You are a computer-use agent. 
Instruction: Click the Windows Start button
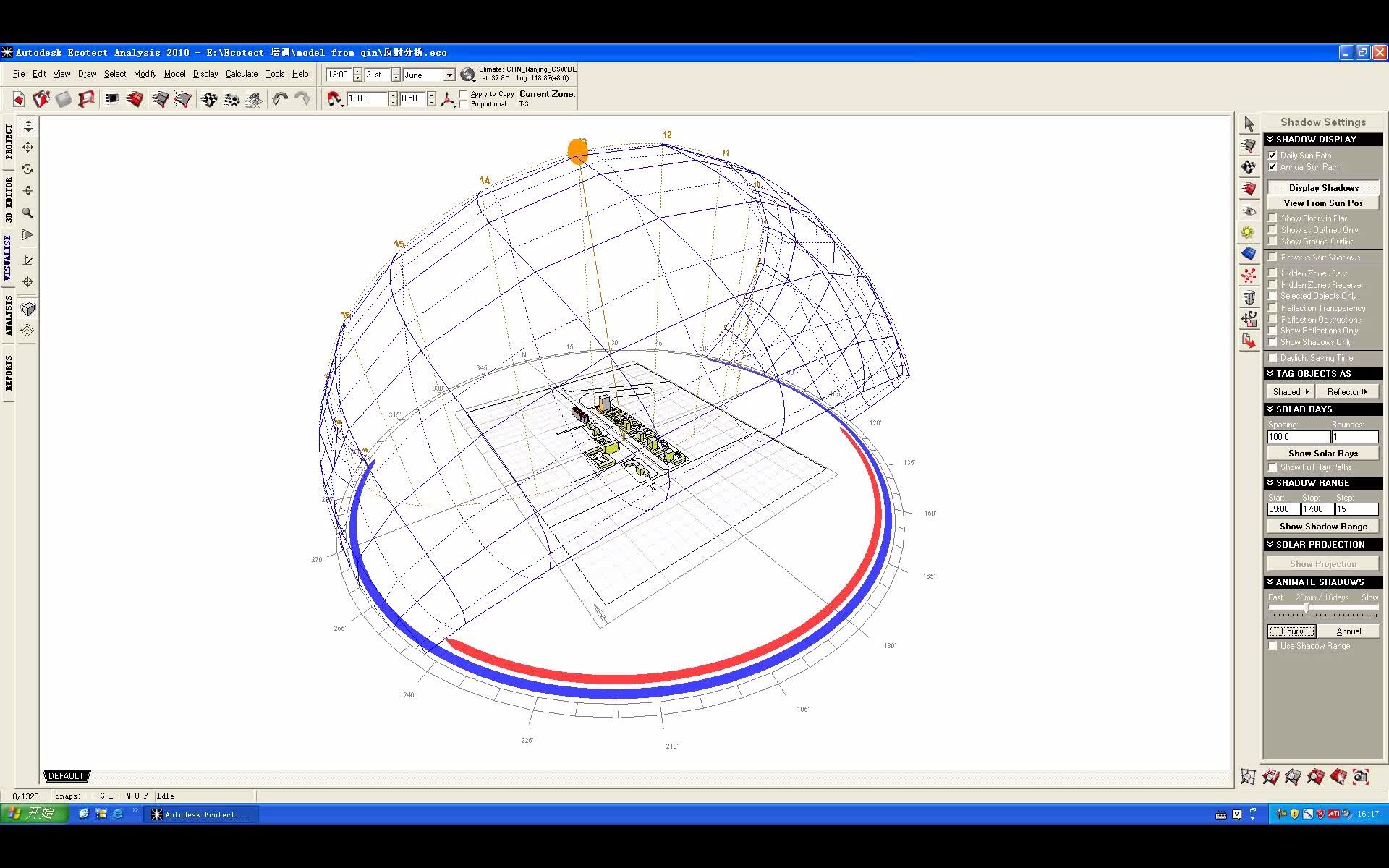click(x=34, y=814)
